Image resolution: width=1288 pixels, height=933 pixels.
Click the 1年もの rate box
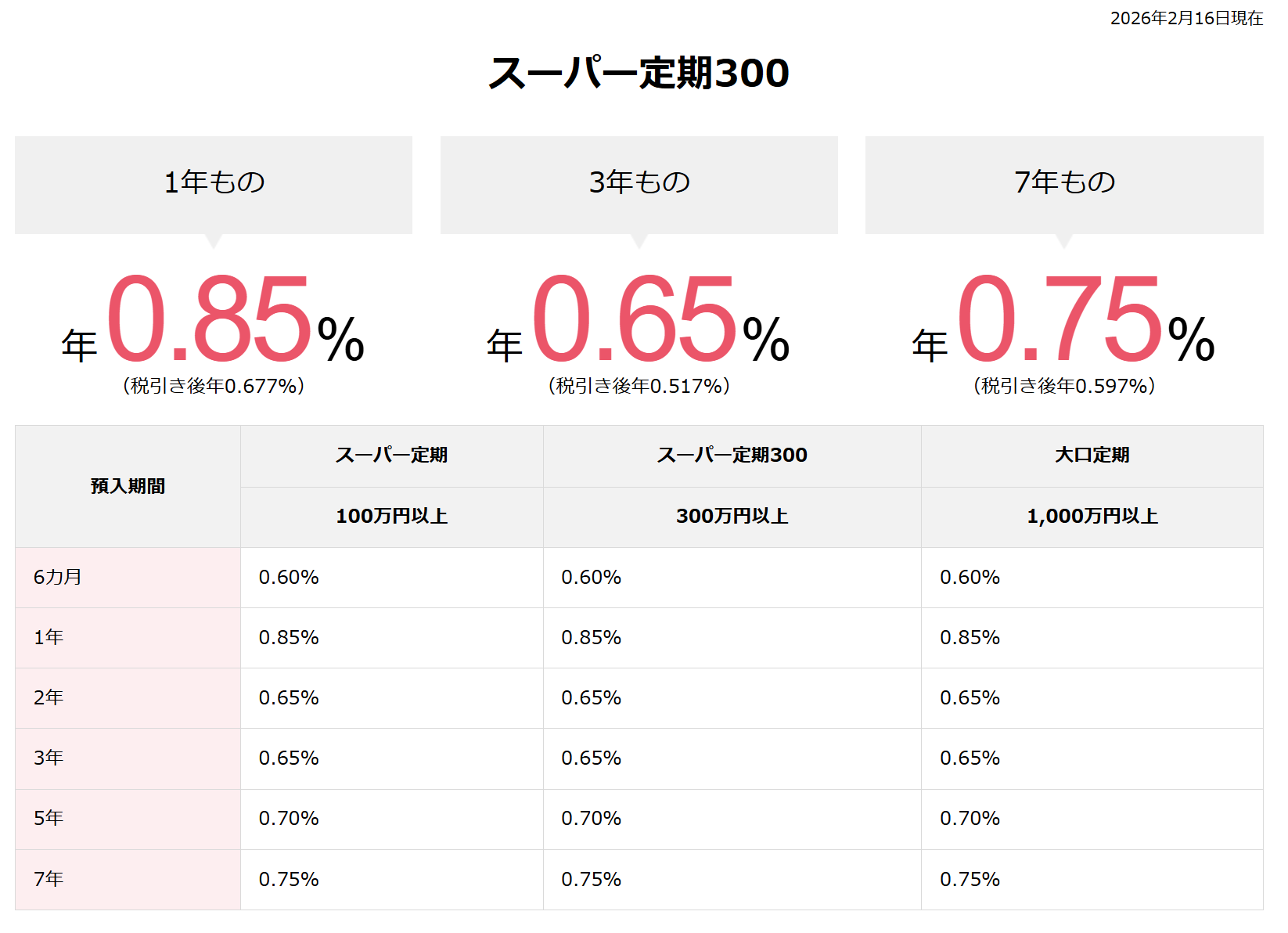coord(214,183)
